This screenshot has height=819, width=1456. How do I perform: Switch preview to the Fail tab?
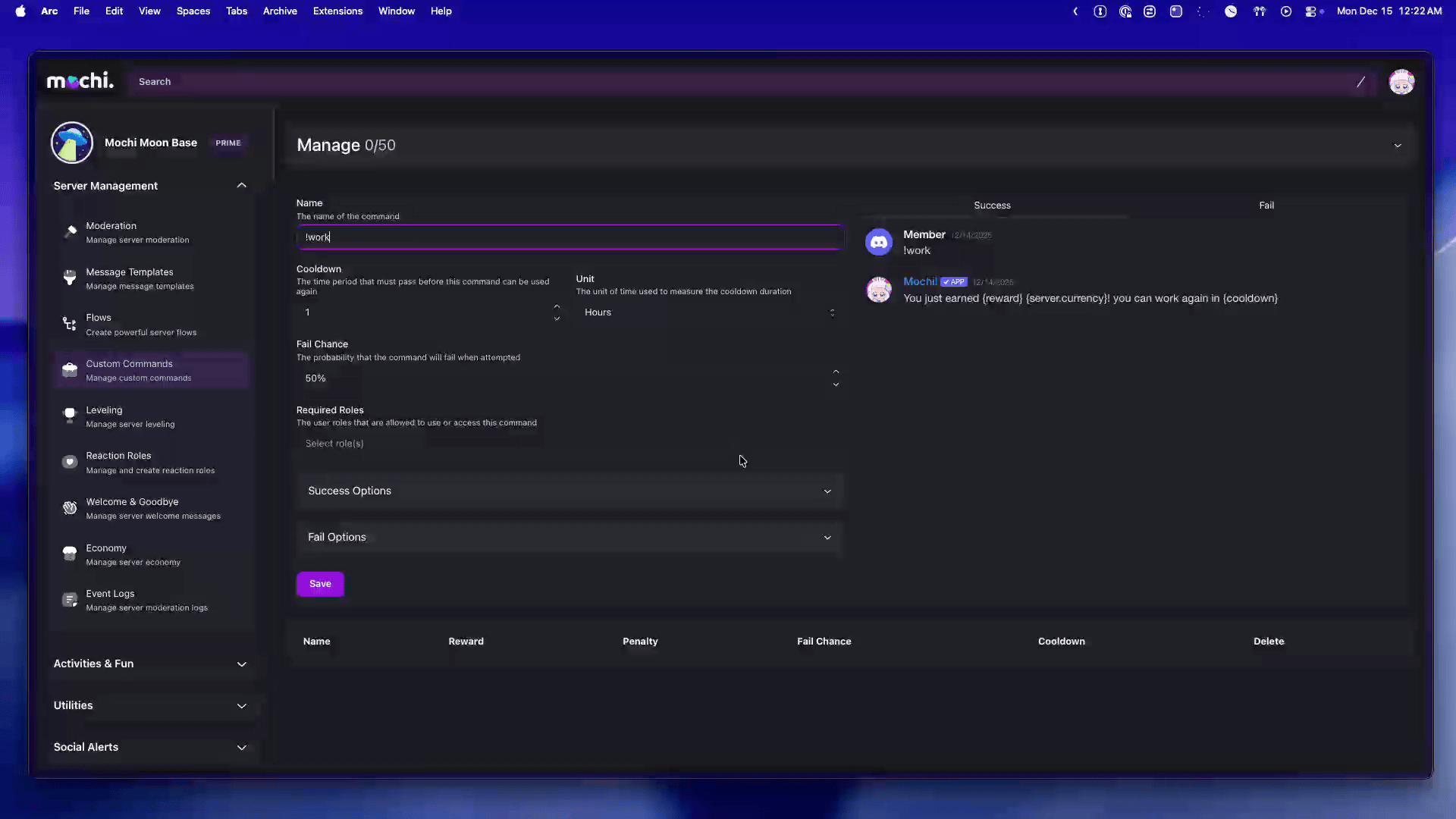tap(1266, 206)
